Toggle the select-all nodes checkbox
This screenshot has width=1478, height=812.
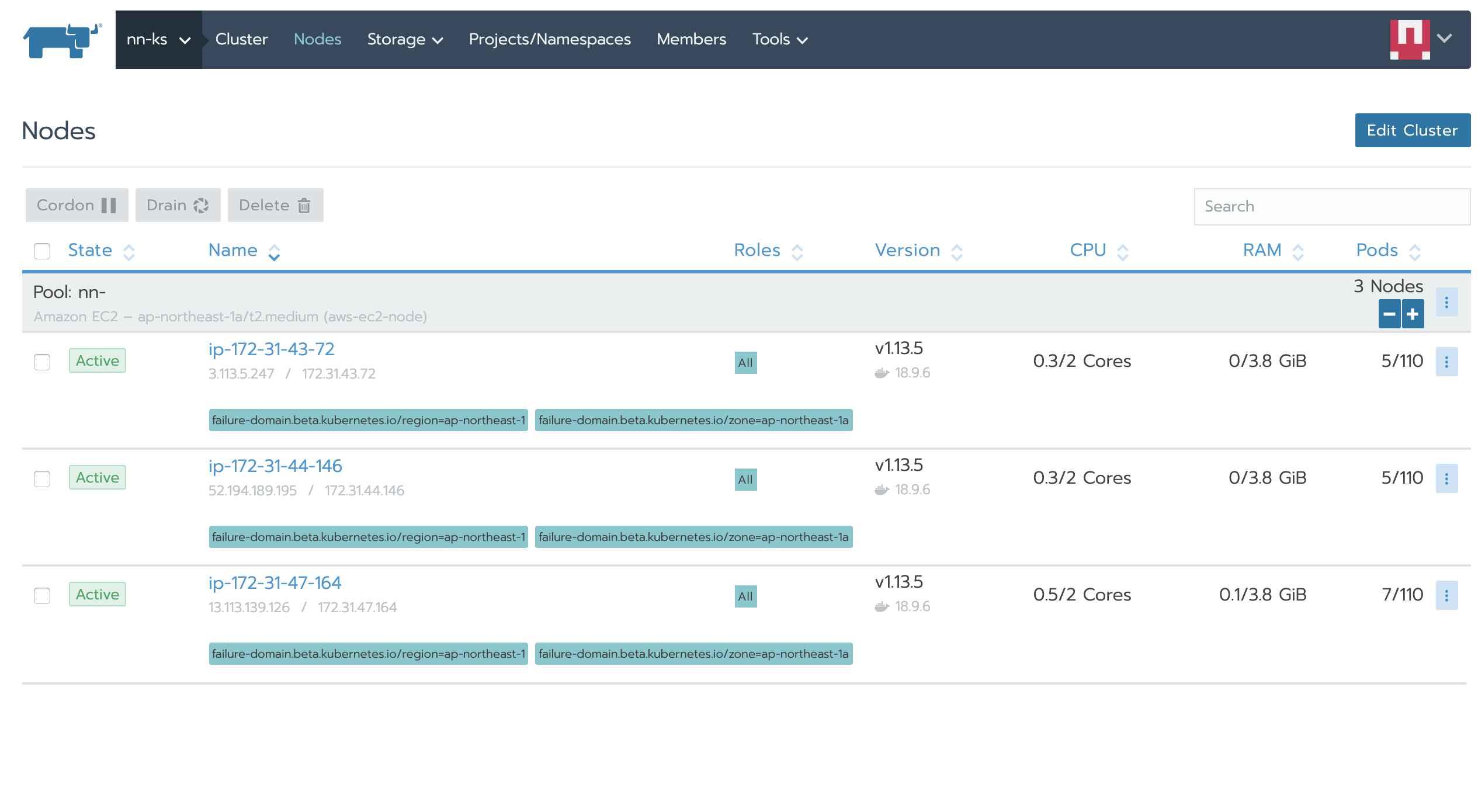(42, 251)
